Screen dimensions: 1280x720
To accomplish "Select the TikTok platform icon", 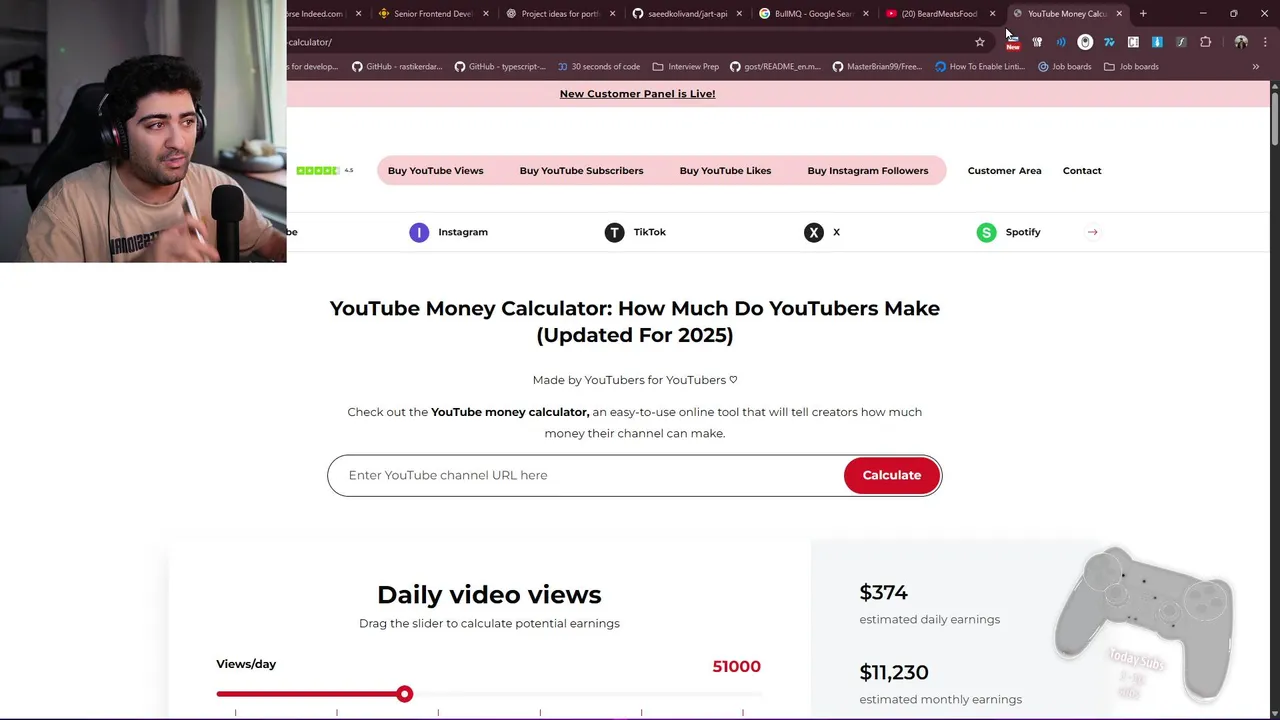I will [614, 232].
